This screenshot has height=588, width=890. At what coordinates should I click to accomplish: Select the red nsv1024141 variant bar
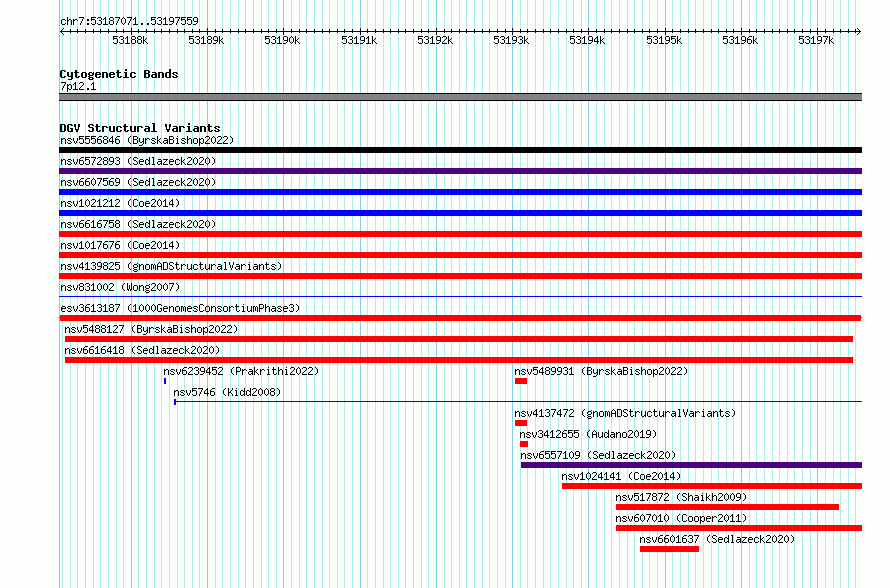pyautogui.click(x=712, y=486)
